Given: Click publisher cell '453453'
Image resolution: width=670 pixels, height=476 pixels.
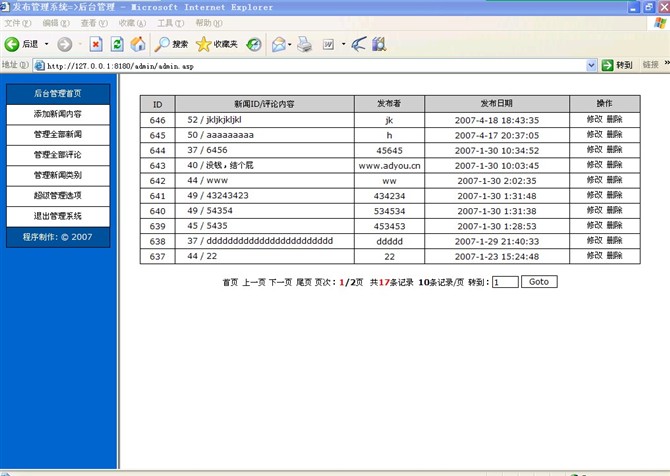Looking at the screenshot, I should tap(389, 226).
